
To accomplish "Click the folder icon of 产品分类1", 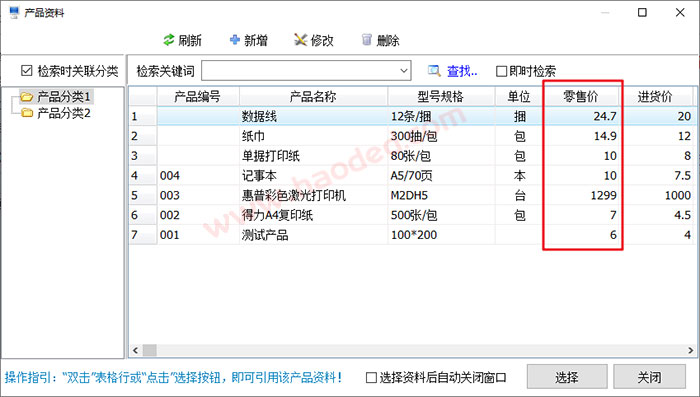I will 27,96.
